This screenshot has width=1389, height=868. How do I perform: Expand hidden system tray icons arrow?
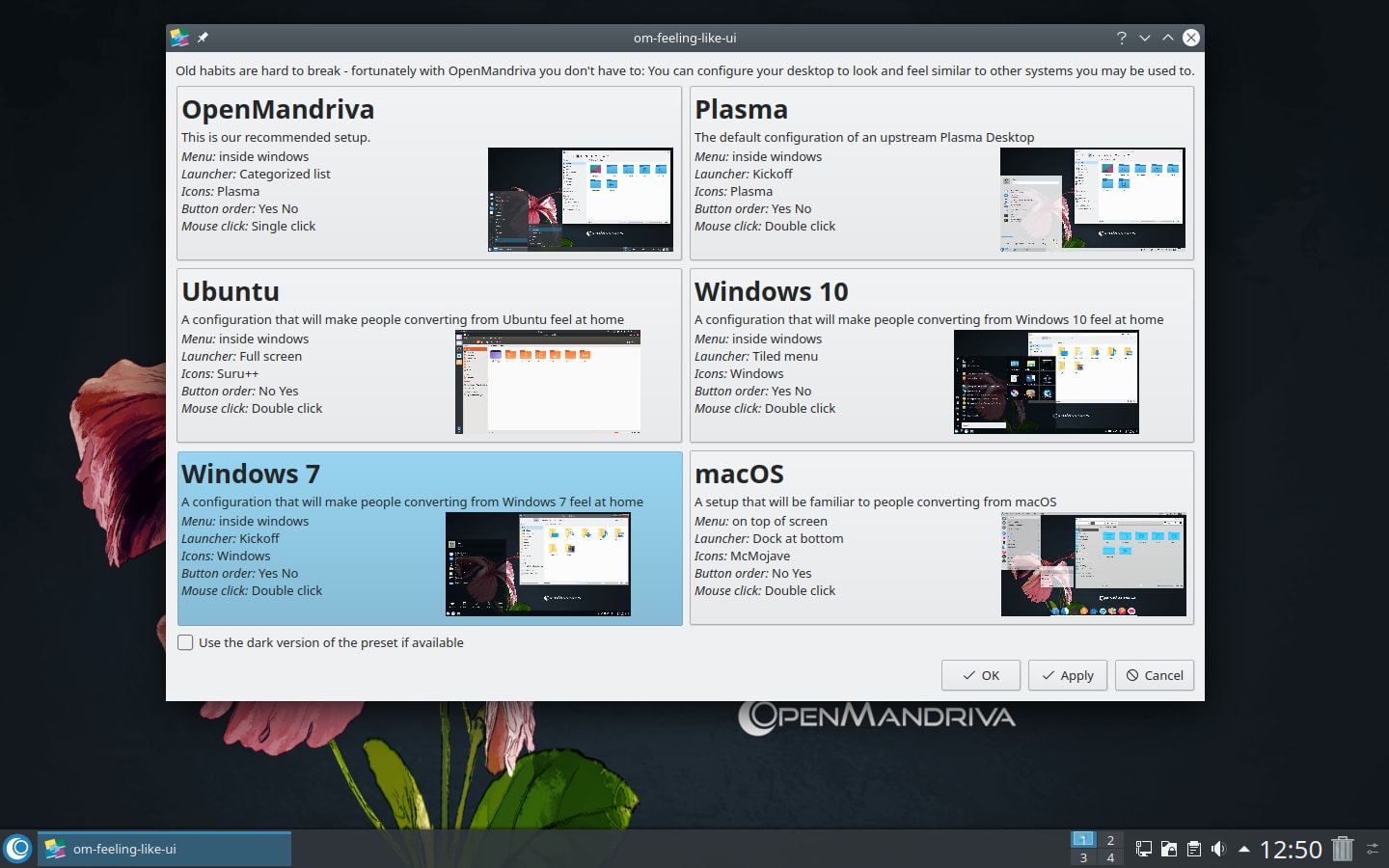(1244, 849)
